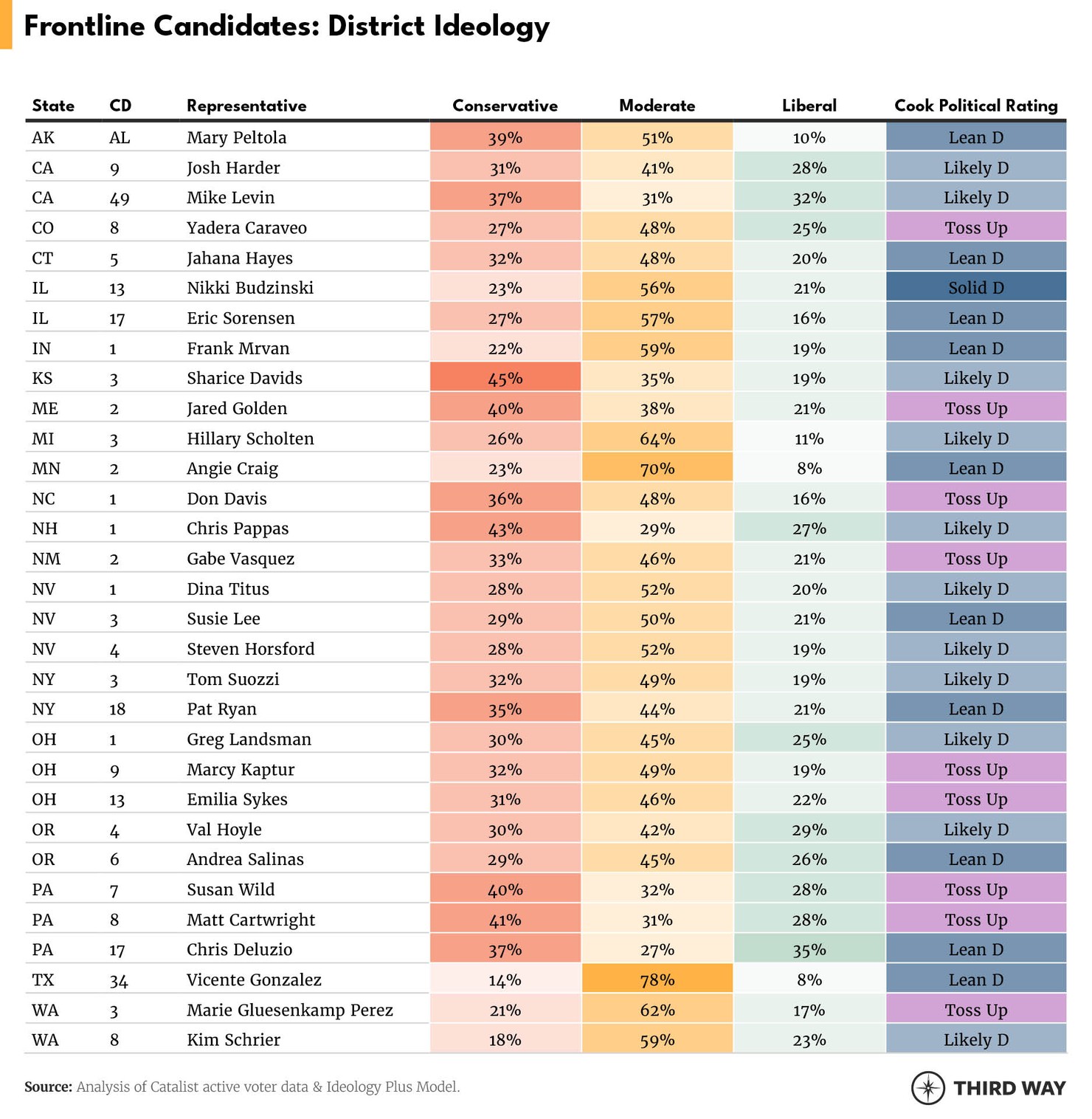Select the "Conservative" column header
This screenshot has height=1119, width=1092.
pos(505,106)
